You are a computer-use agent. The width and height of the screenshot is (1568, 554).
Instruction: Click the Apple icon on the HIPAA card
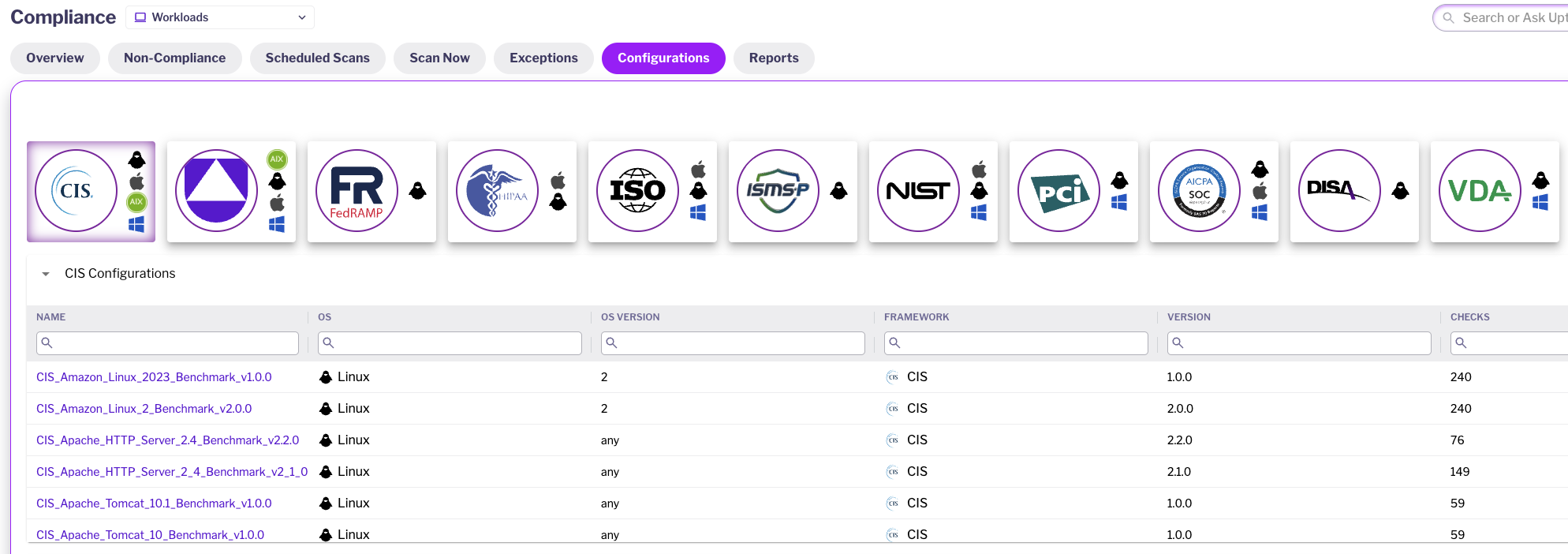point(558,181)
